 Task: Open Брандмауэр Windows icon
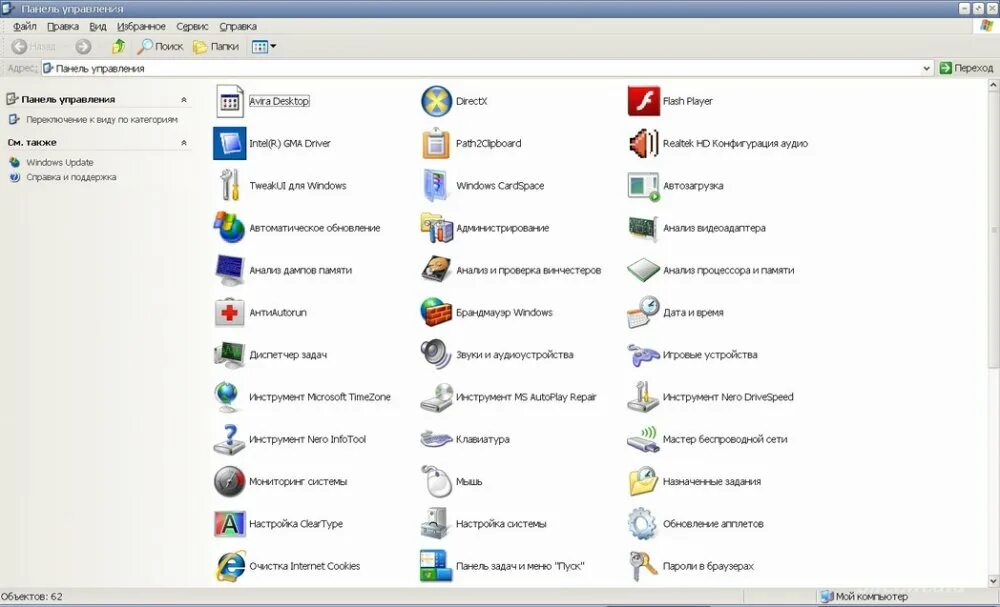pyautogui.click(x=436, y=312)
